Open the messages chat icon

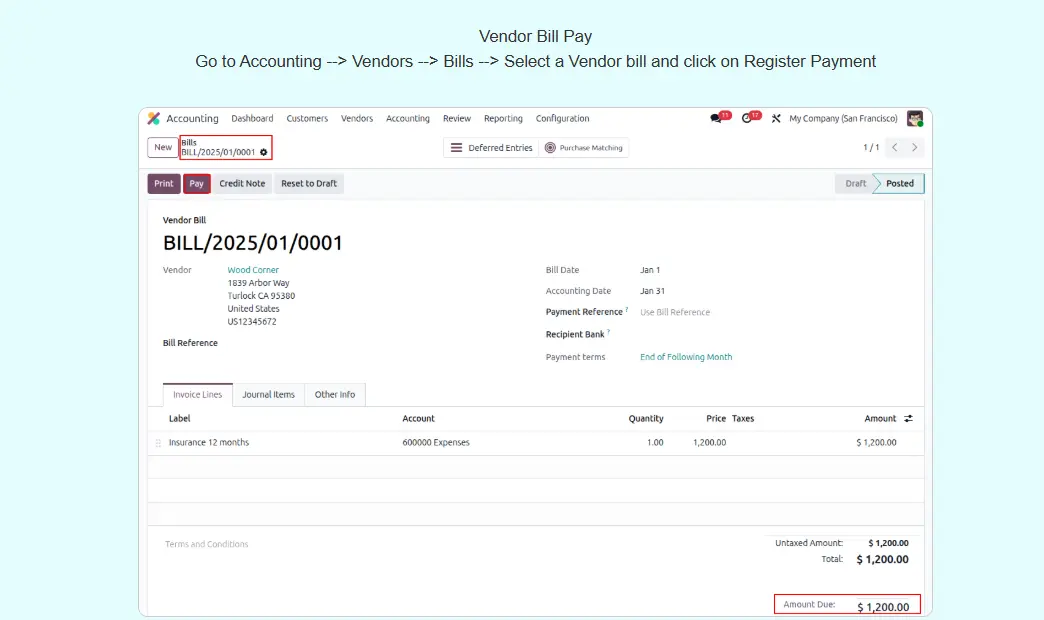coord(716,118)
